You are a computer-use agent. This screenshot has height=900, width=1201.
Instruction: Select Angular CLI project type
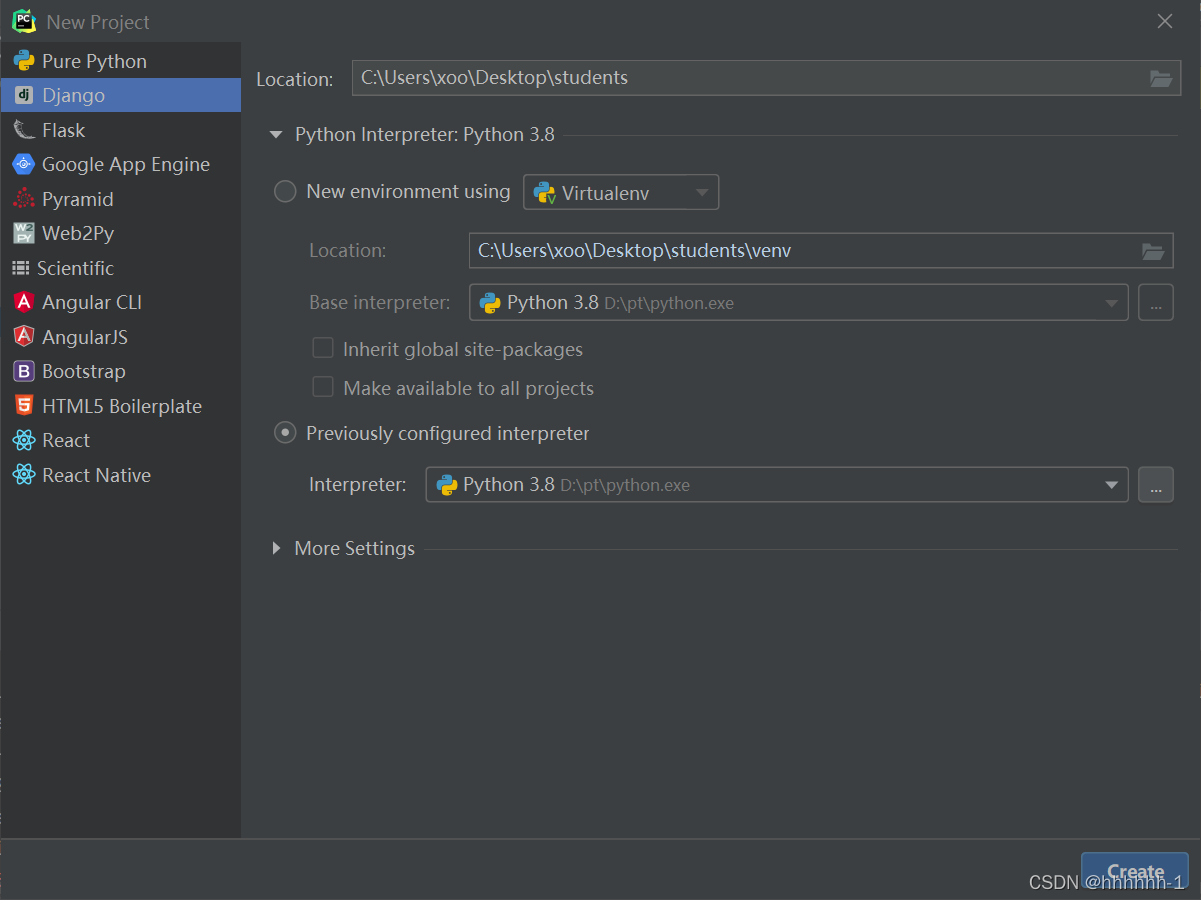pos(120,302)
